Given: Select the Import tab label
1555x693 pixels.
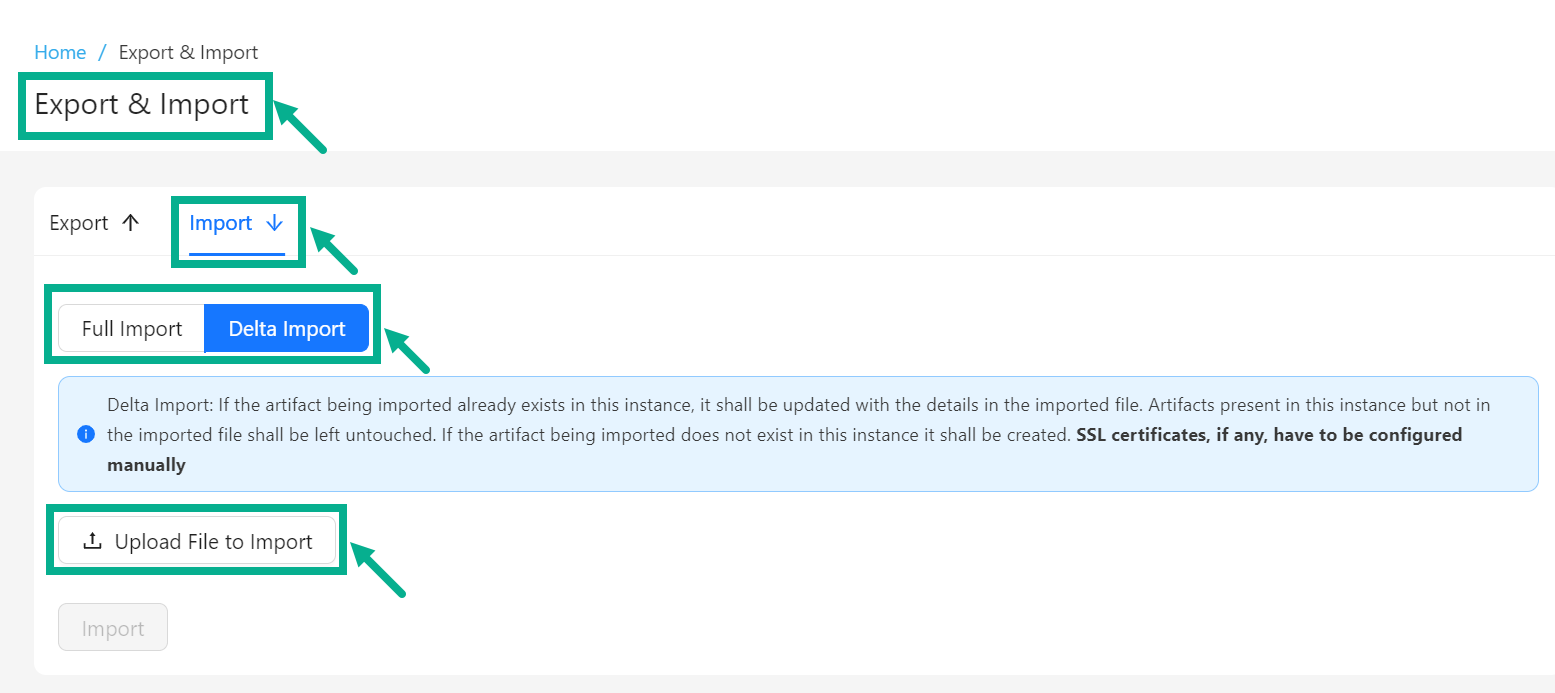Looking at the screenshot, I should [220, 223].
